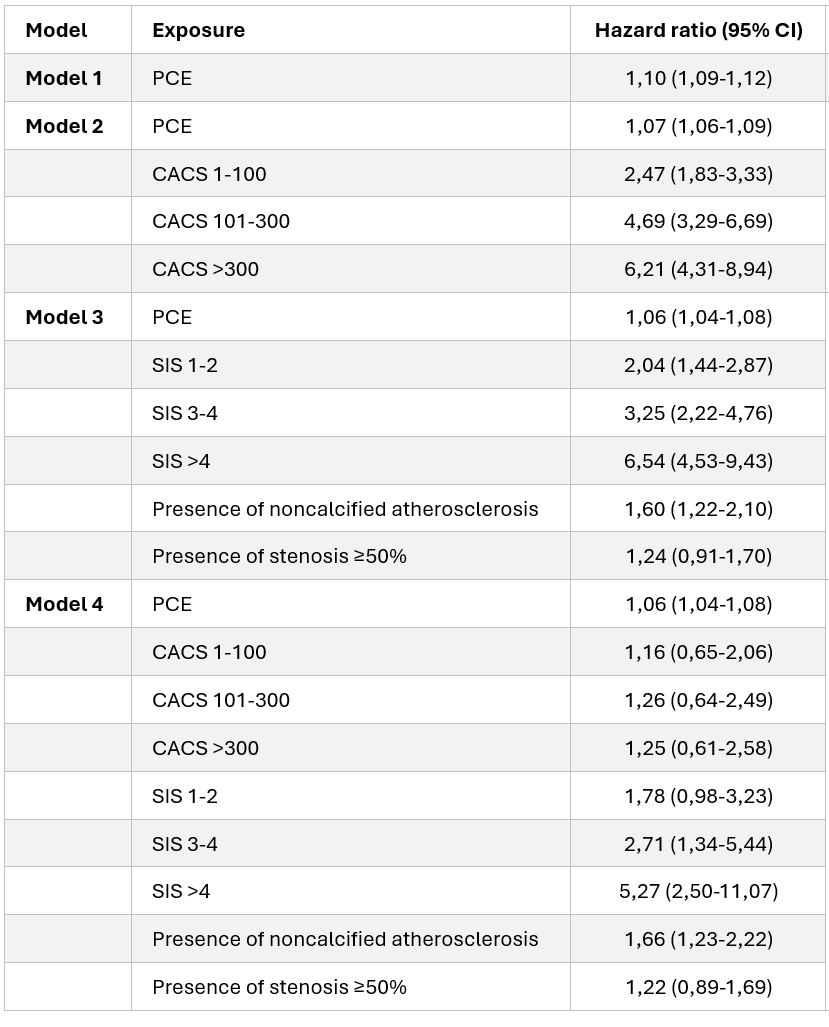Click hazard ratio 5,27 (2,50-11,07)
This screenshot has width=829, height=1027.
tap(698, 891)
